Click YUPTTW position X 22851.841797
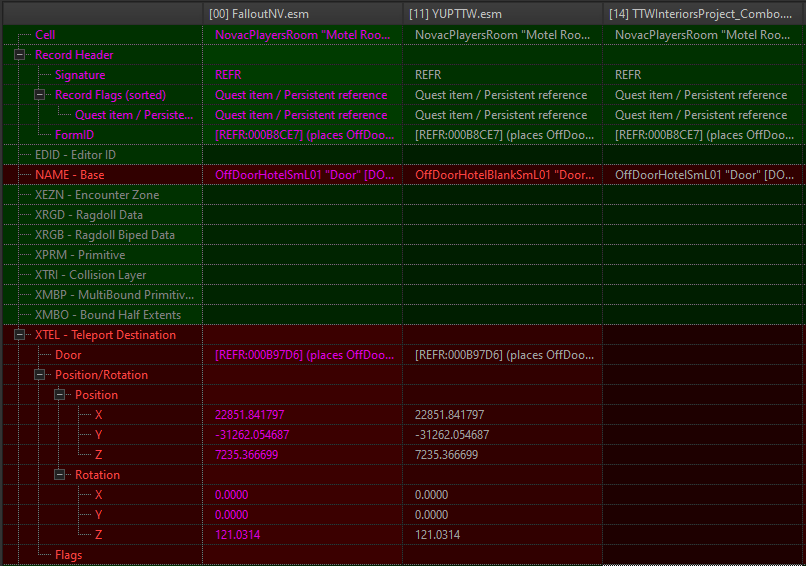 pyautogui.click(x=449, y=415)
